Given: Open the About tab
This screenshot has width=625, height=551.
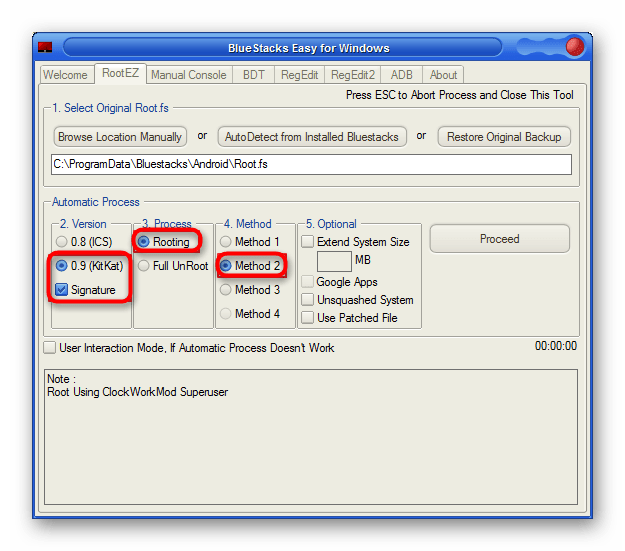Looking at the screenshot, I should coord(443,75).
